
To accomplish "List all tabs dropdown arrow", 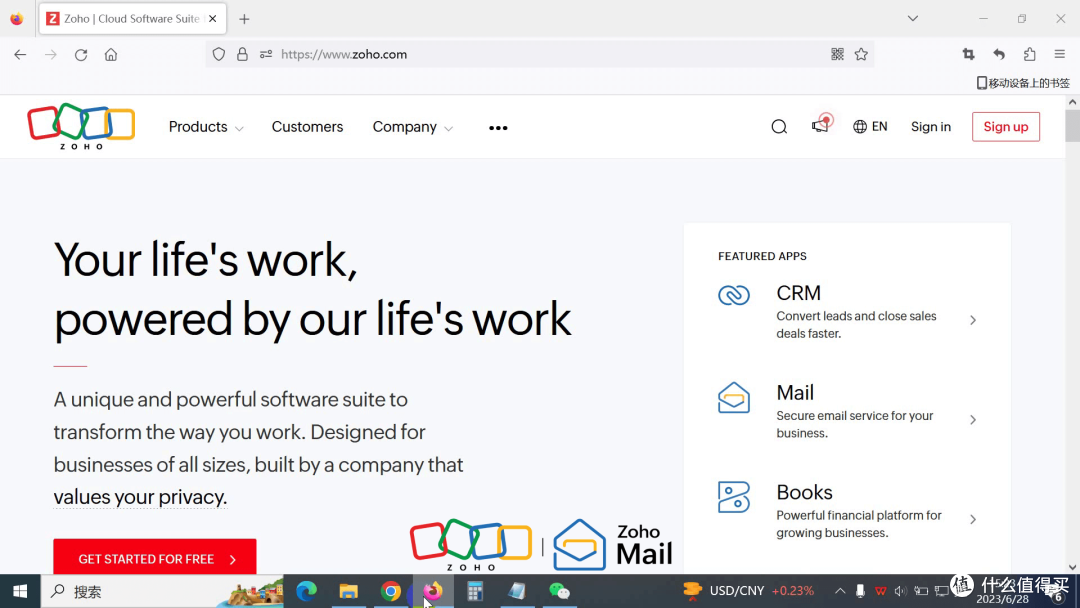I will [x=913, y=19].
